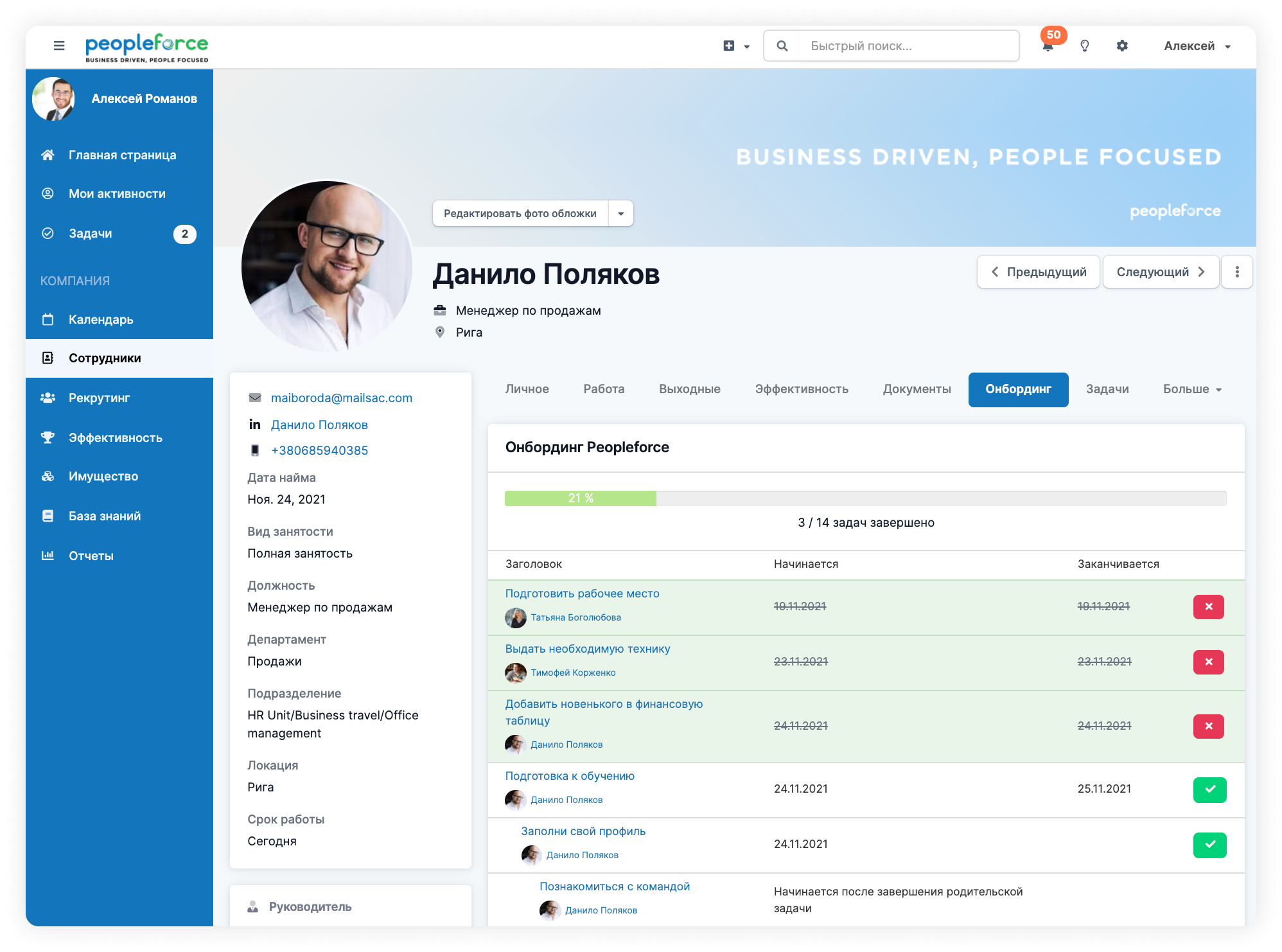Open the Алексей user menu dropdown
The image size is (1282, 952).
[x=1197, y=46]
